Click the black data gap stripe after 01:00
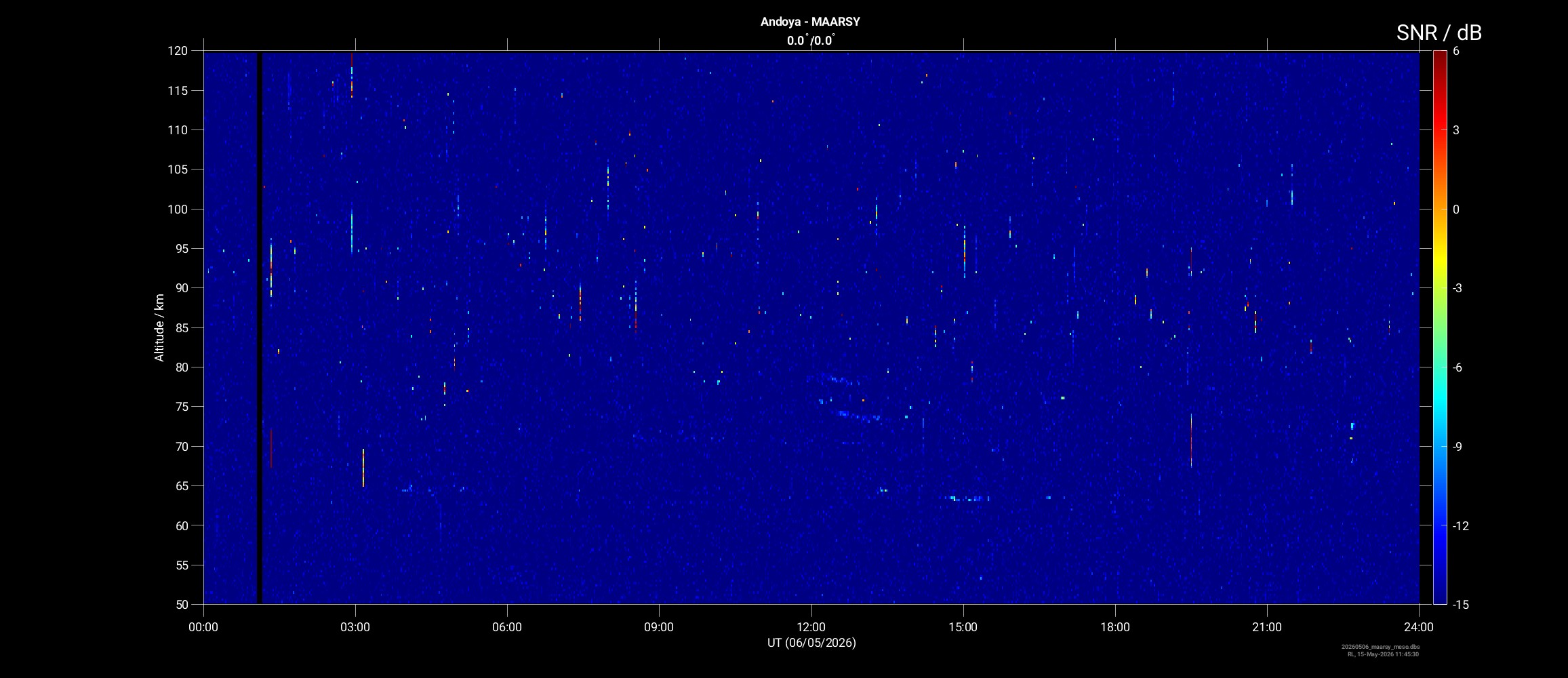The height and width of the screenshot is (678, 1568). pos(259,327)
